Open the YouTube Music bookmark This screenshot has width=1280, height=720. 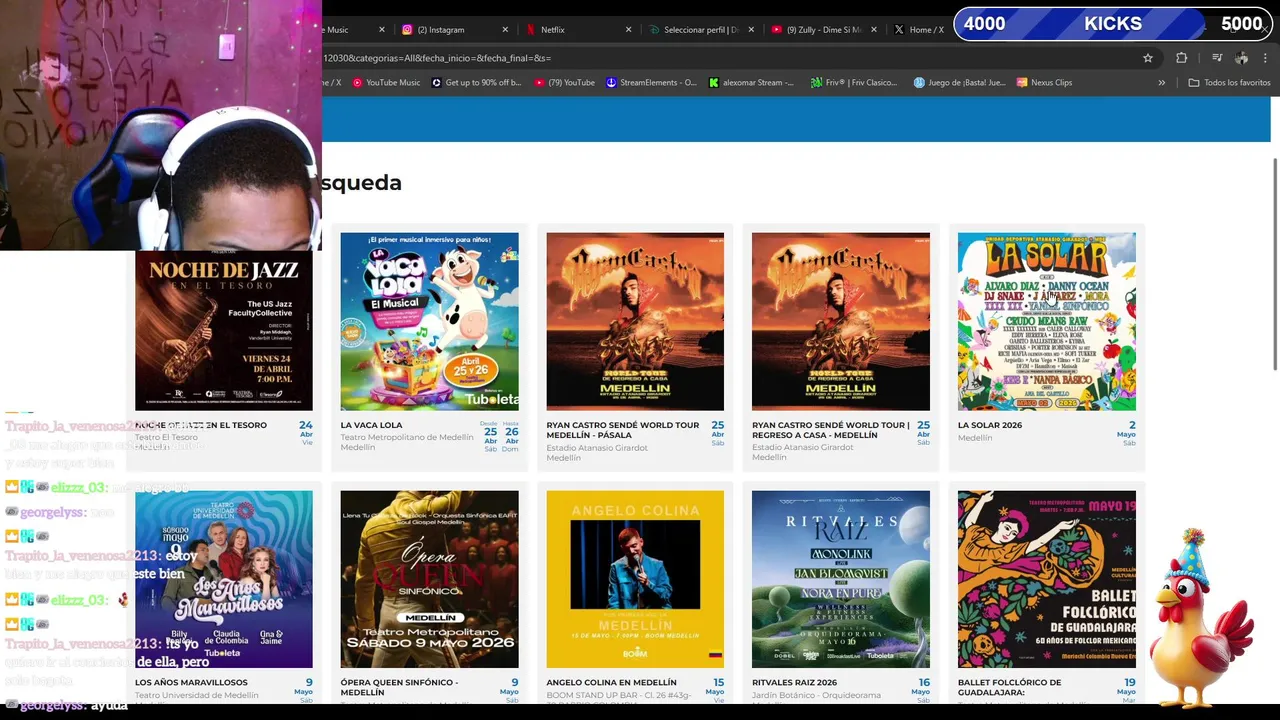coord(386,83)
